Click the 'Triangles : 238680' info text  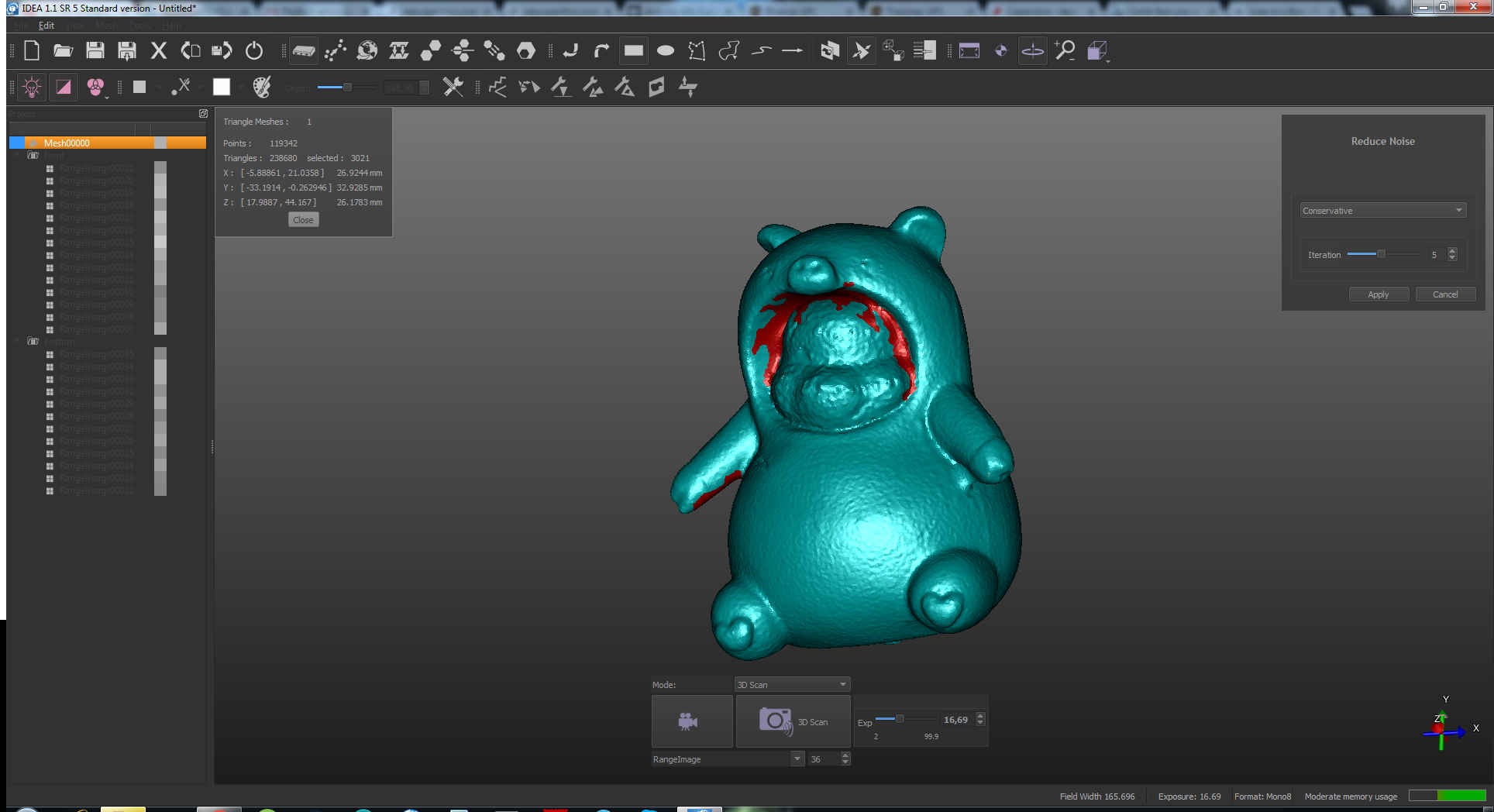(260, 158)
